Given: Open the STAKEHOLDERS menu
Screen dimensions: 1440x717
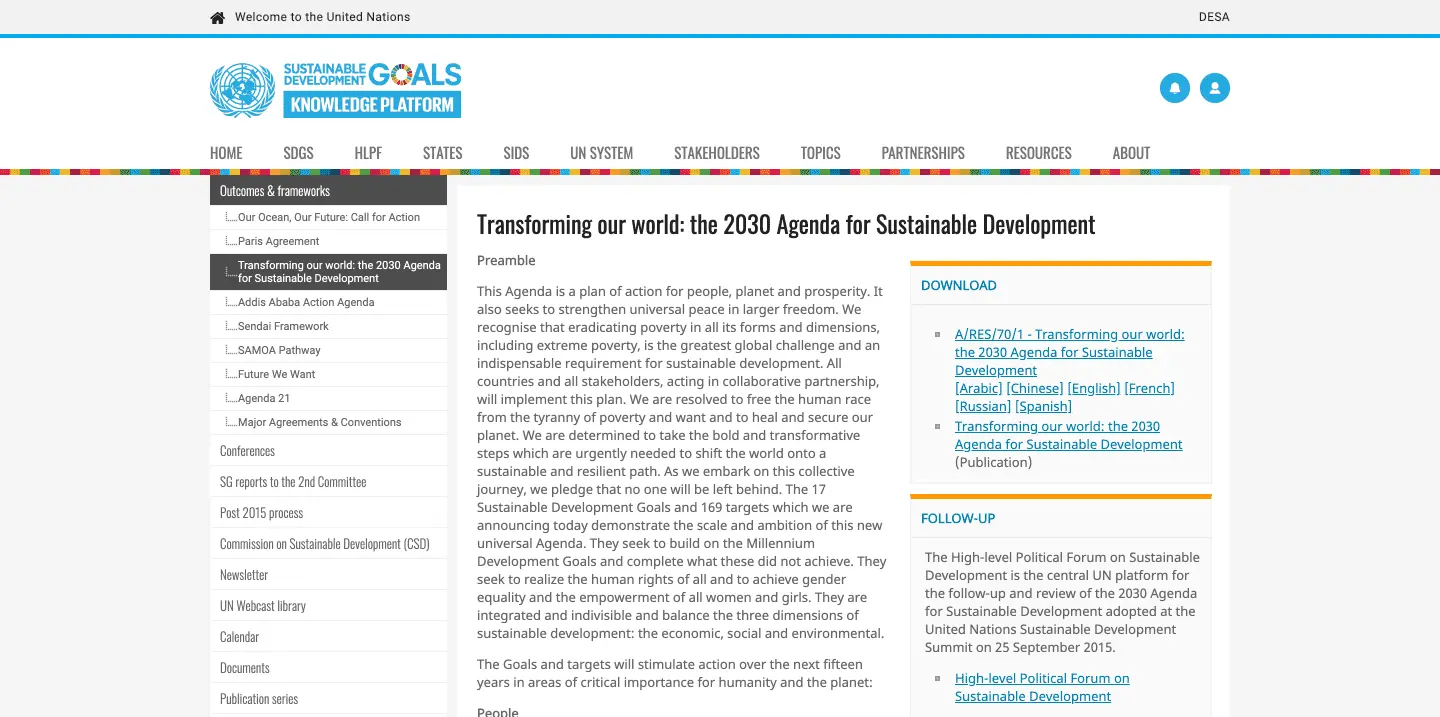Looking at the screenshot, I should (x=717, y=153).
